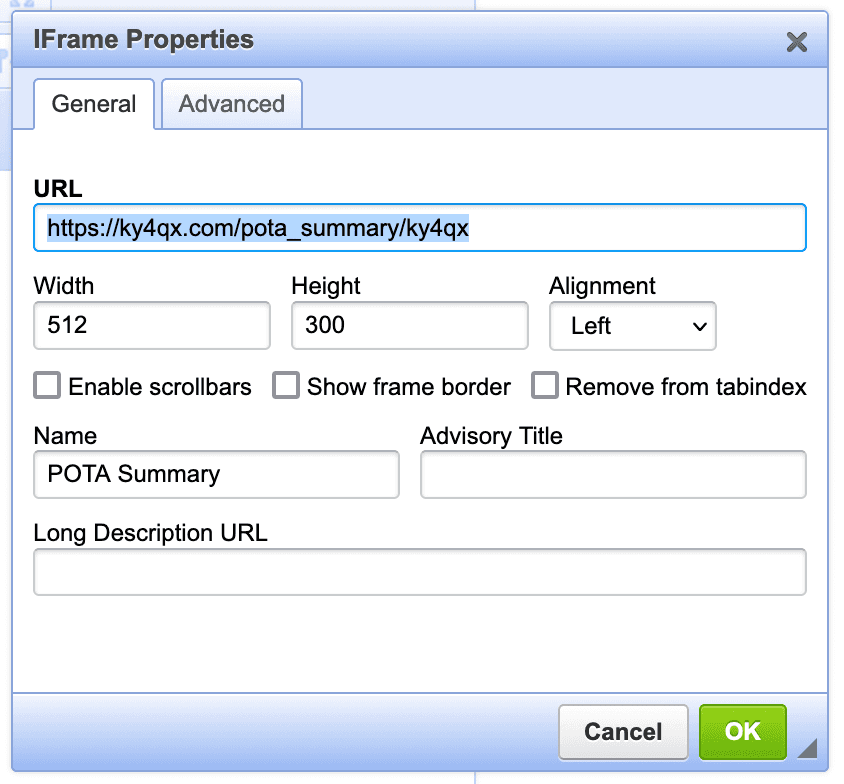
Task: Close the IFrame Properties dialog
Action: click(796, 42)
